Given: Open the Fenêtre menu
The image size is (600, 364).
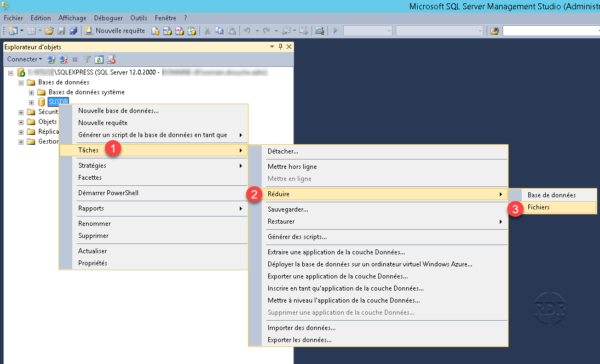Looking at the screenshot, I should coord(165,18).
